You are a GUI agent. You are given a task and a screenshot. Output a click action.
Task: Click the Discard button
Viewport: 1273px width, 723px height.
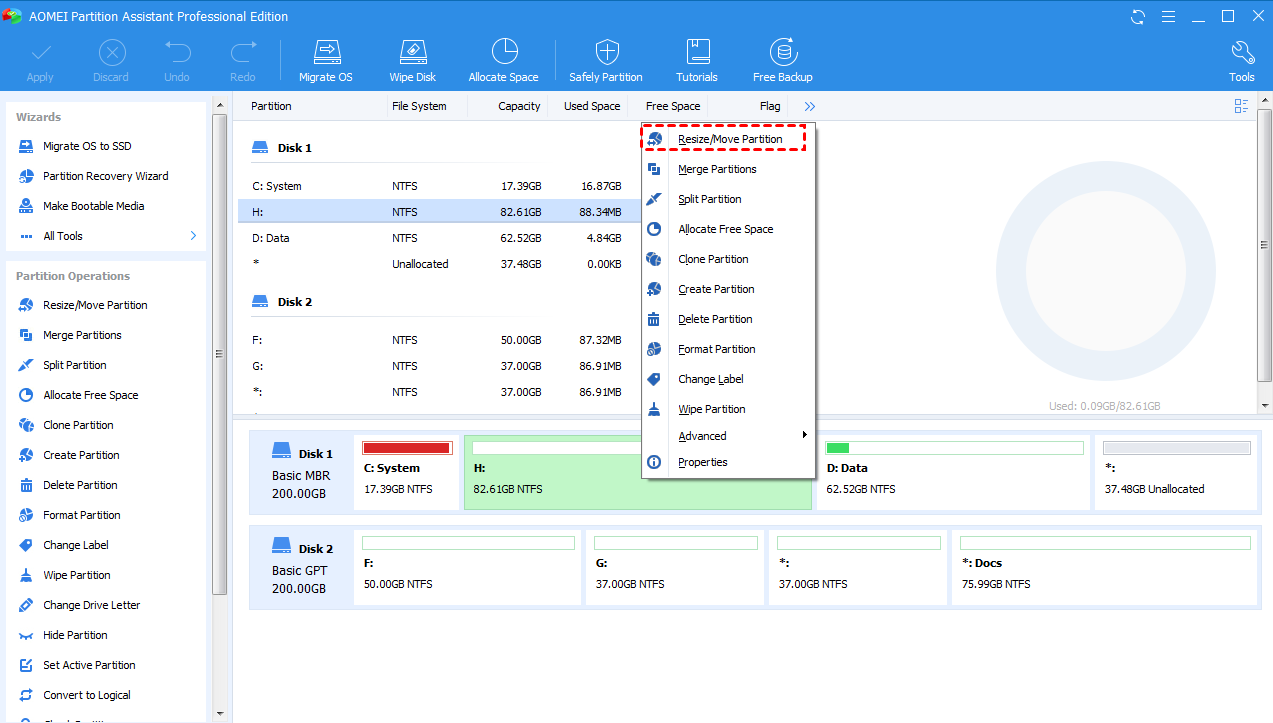click(111, 58)
